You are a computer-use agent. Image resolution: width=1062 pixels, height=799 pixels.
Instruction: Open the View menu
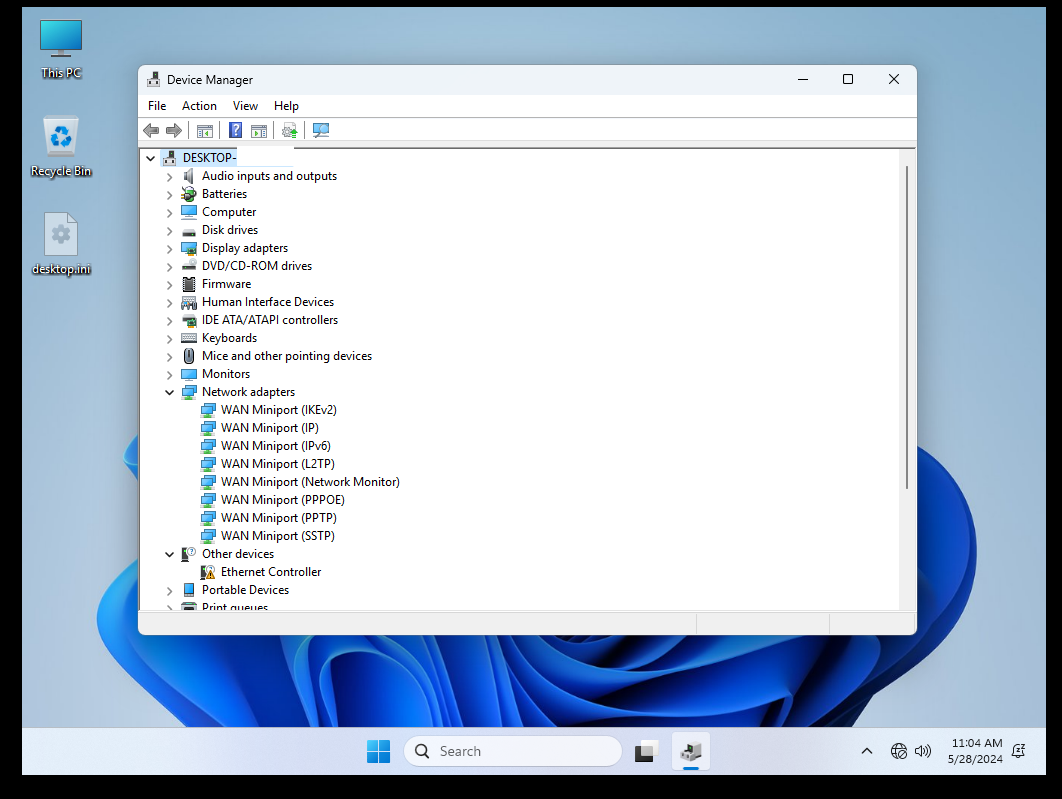click(x=245, y=106)
